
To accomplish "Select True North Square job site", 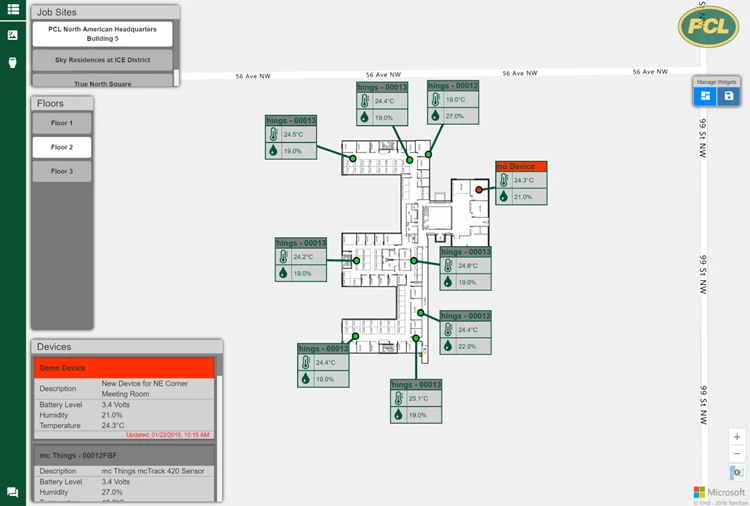I will click(102, 80).
